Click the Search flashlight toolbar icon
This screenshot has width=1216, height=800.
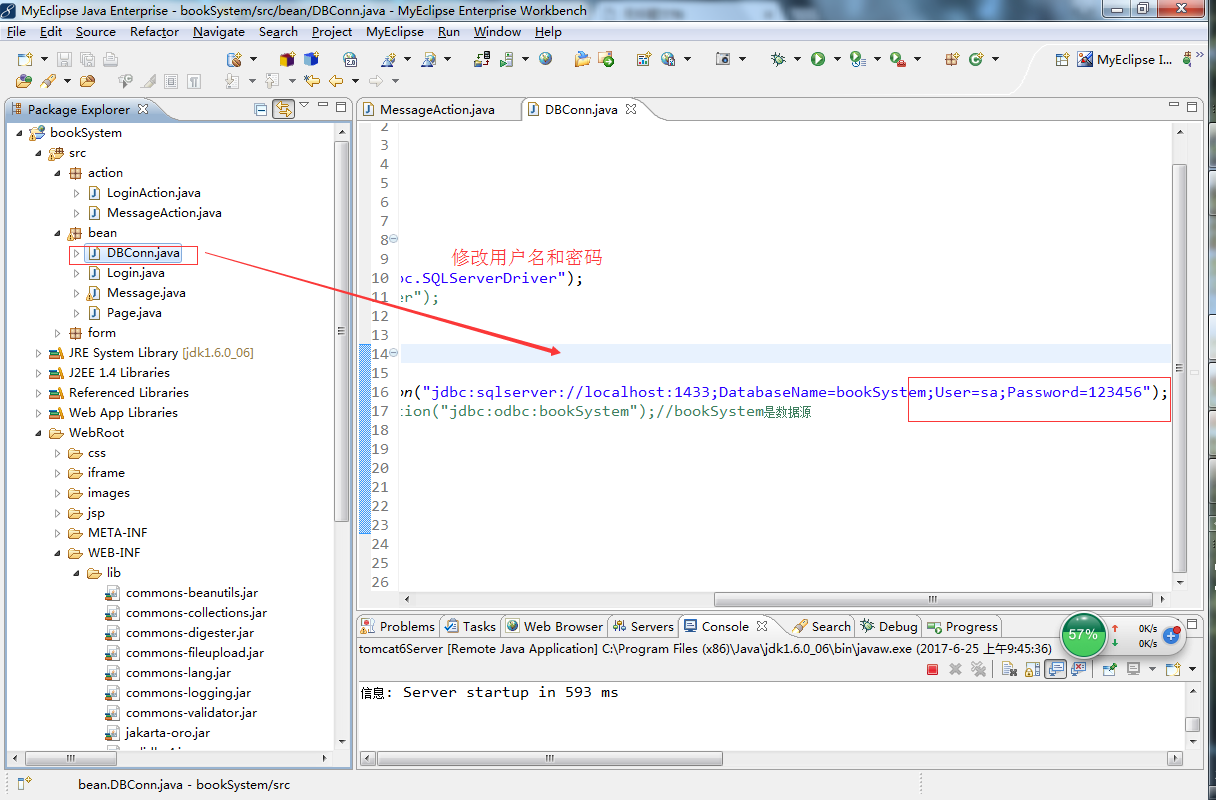[x=46, y=82]
